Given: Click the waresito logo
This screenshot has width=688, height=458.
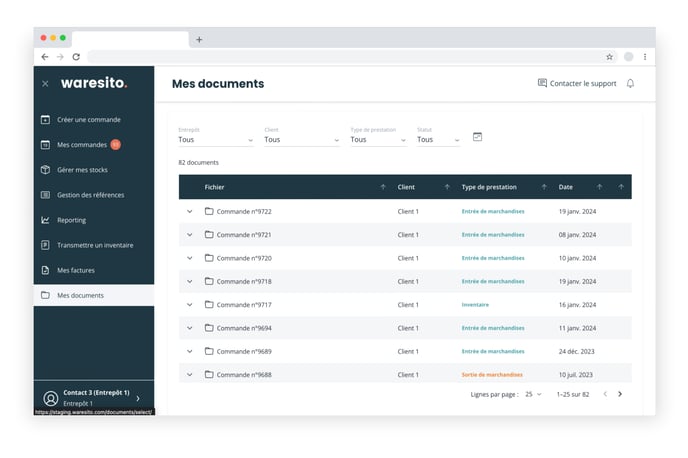Looking at the screenshot, I should point(94,82).
